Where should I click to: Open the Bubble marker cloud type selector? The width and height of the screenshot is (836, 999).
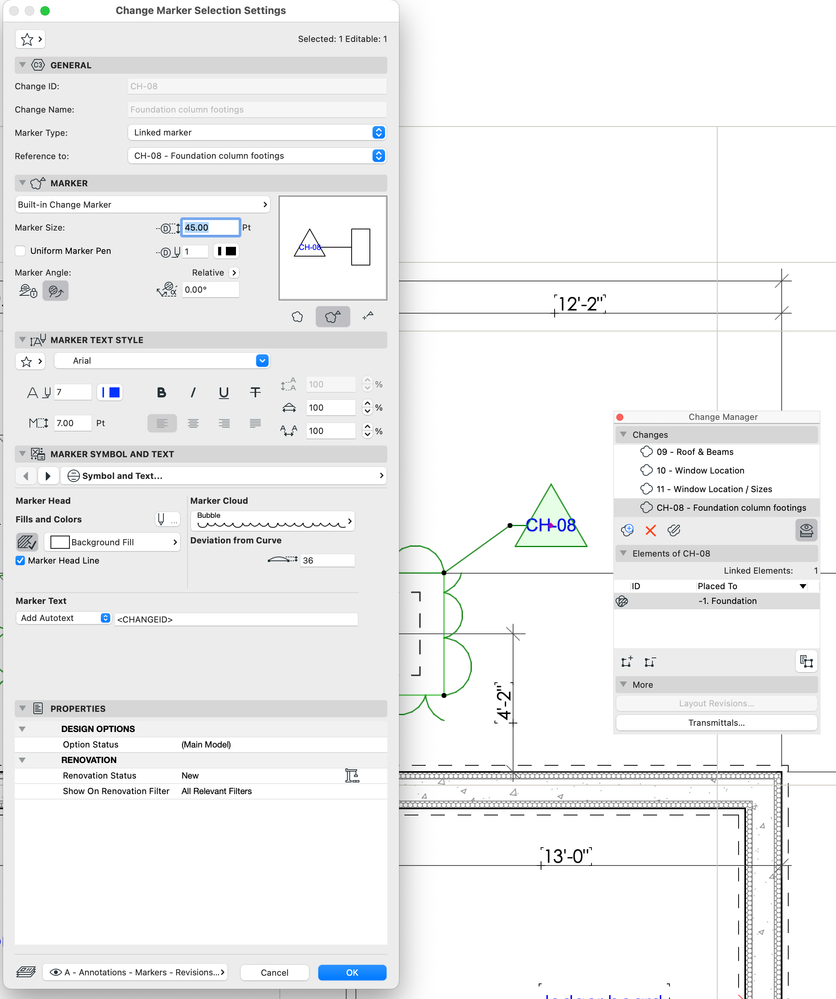point(273,521)
